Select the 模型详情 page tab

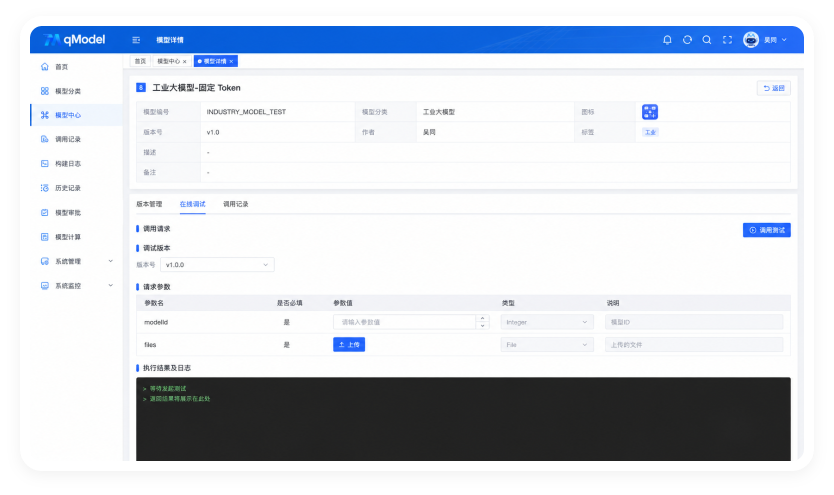click(215, 62)
